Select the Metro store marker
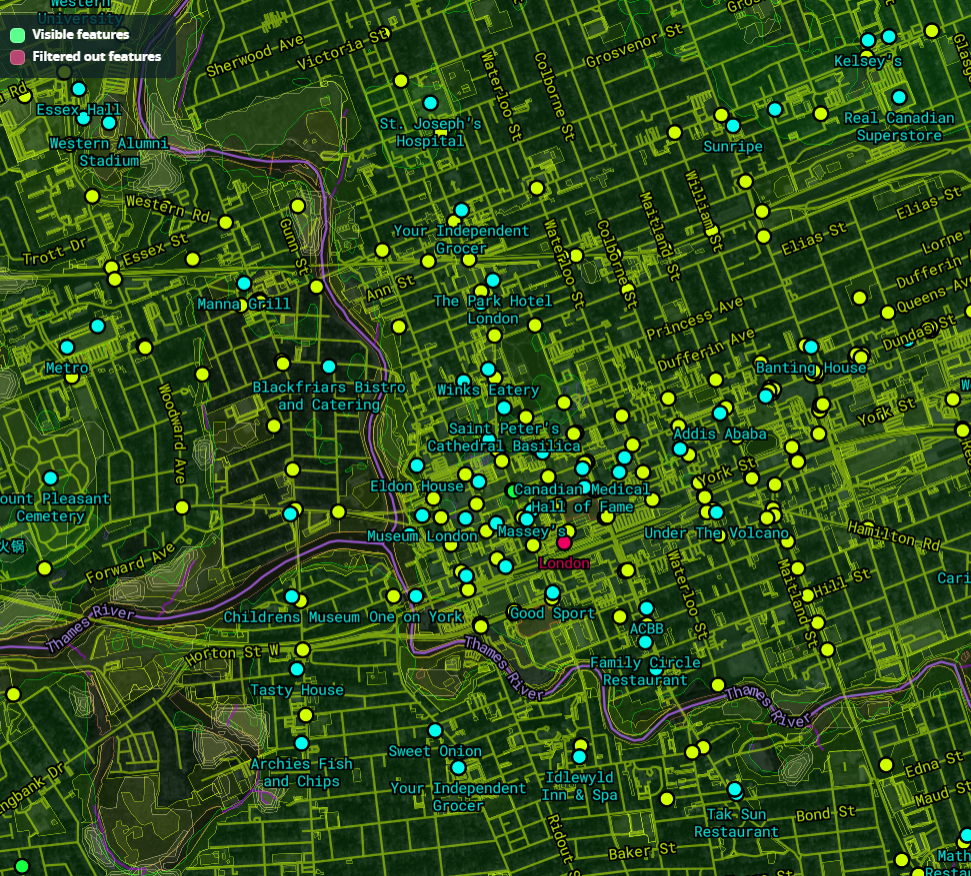971x876 pixels. click(x=67, y=347)
